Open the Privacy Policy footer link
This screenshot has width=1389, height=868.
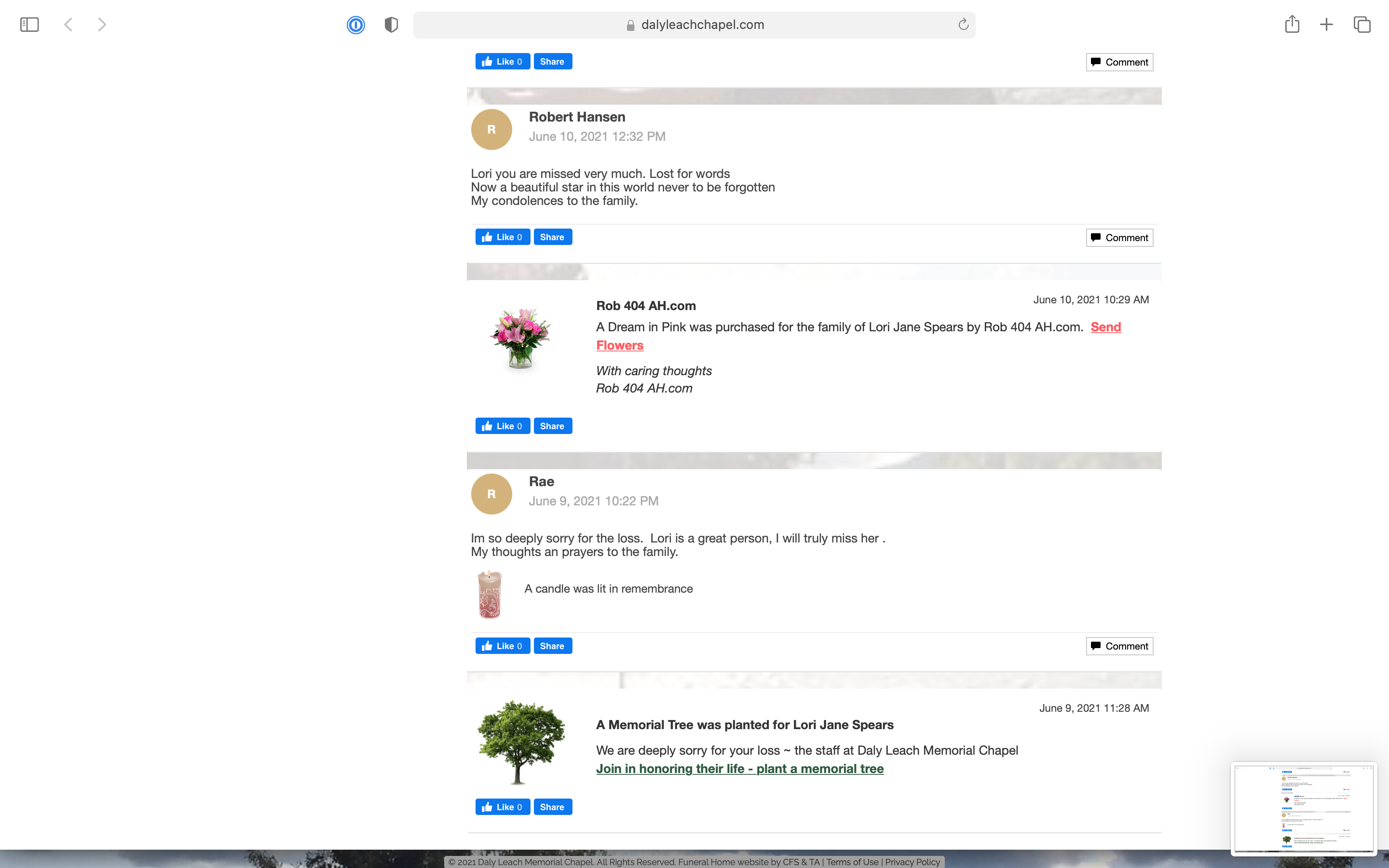pyautogui.click(x=912, y=862)
